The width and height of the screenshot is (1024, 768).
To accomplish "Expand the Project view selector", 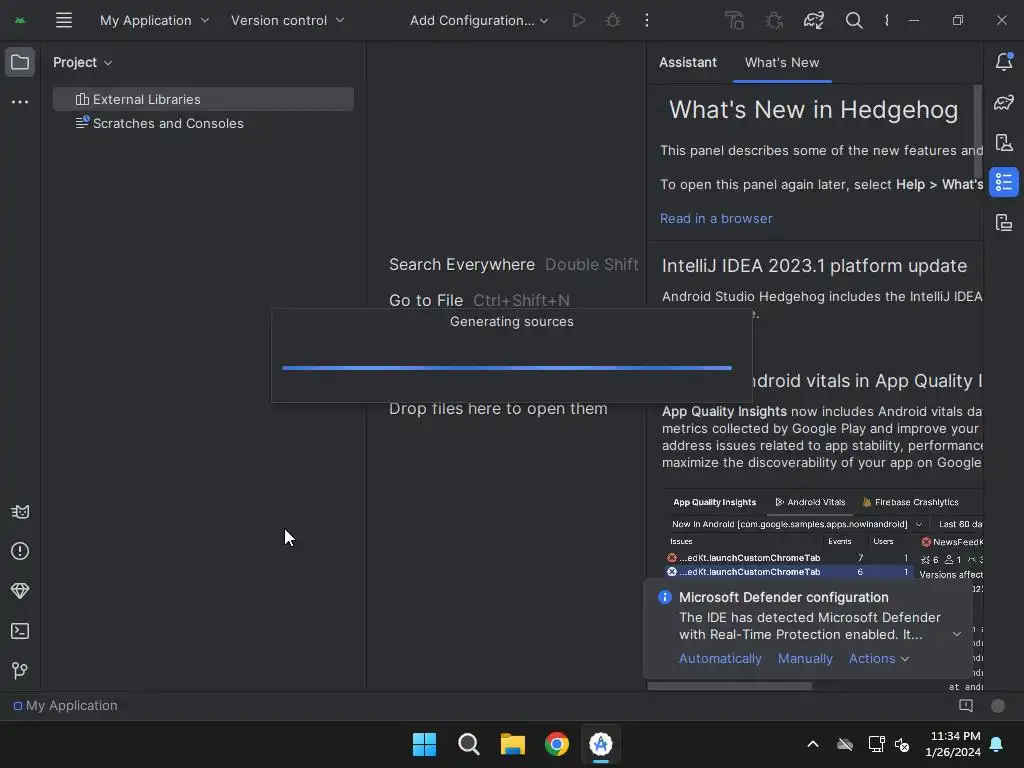I will click(x=82, y=62).
